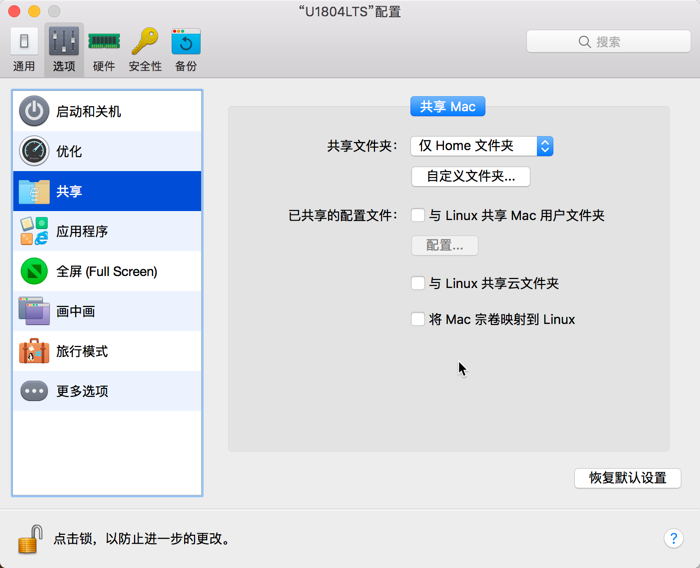Open the 安全性 (Security) key icon
700x568 pixels.
[145, 42]
